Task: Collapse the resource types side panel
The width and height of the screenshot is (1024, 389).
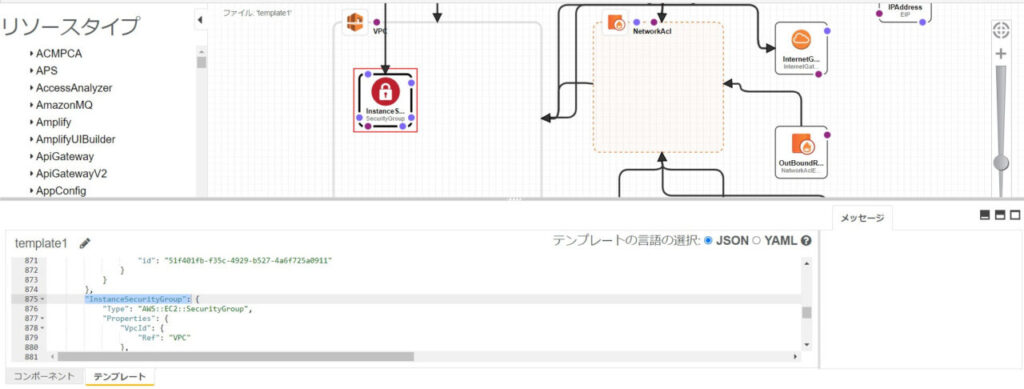Action: click(x=200, y=20)
